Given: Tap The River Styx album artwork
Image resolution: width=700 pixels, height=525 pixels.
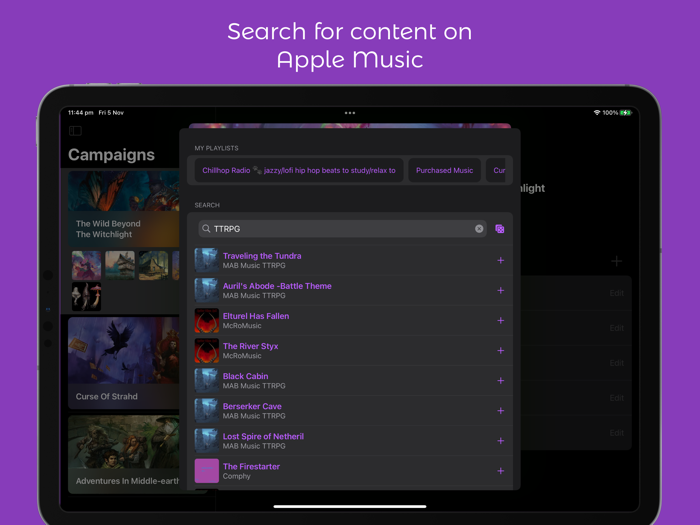Looking at the screenshot, I should coord(207,351).
